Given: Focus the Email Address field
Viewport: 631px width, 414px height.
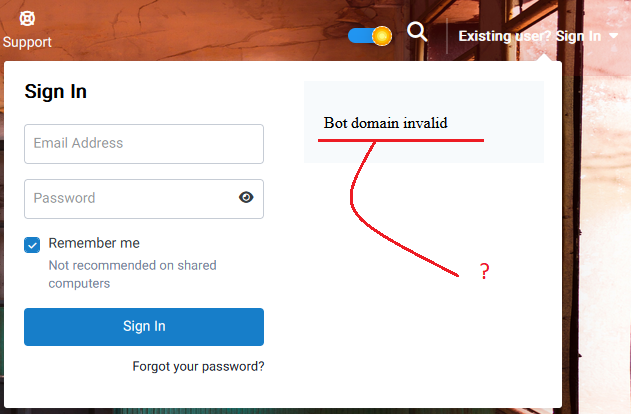Looking at the screenshot, I should coord(143,143).
